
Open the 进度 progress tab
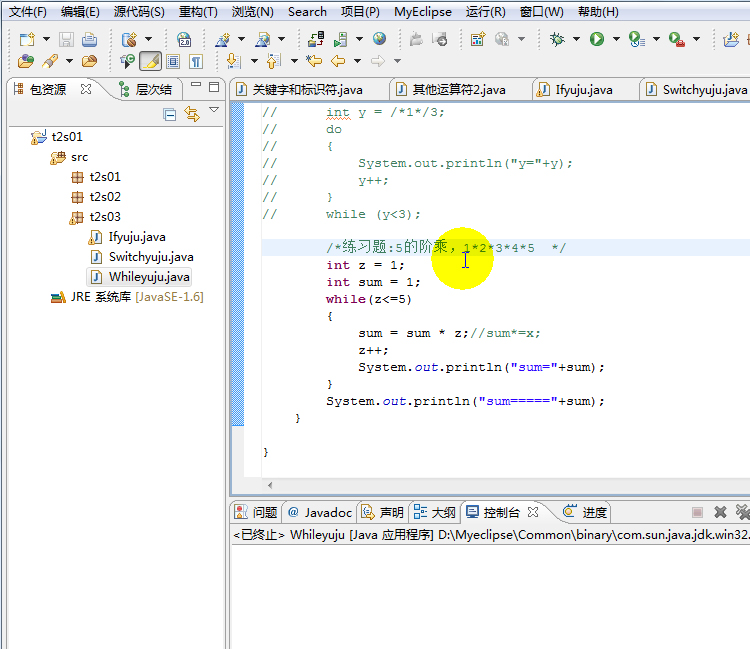[x=585, y=512]
